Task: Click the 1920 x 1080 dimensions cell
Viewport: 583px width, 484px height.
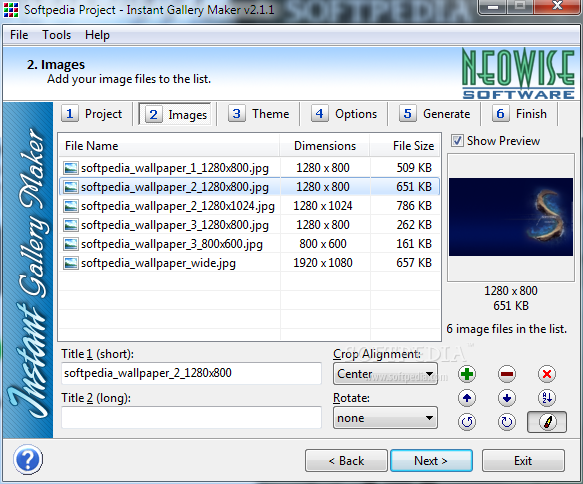Action: click(x=323, y=263)
